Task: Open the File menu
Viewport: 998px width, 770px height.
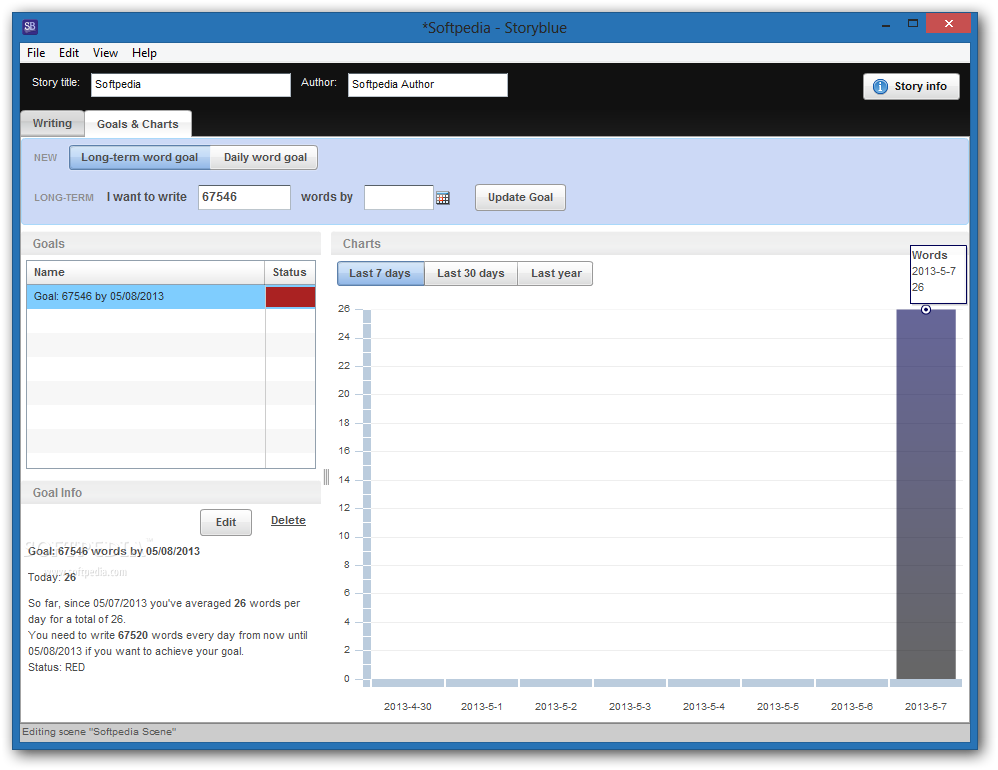Action: click(x=36, y=53)
